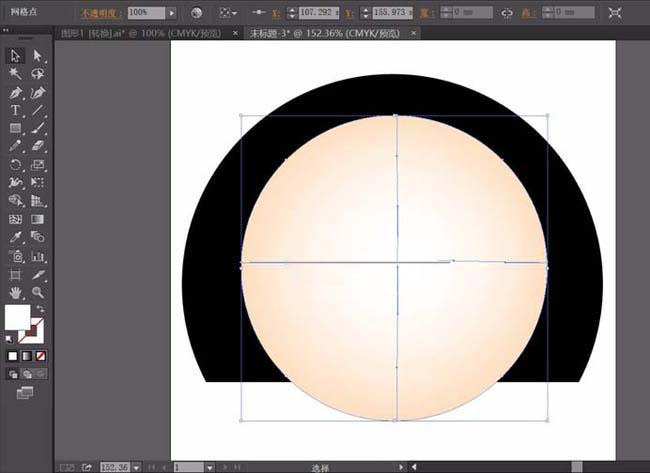This screenshot has height=473, width=650.
Task: Select the Mesh tool
Action: (x=15, y=219)
